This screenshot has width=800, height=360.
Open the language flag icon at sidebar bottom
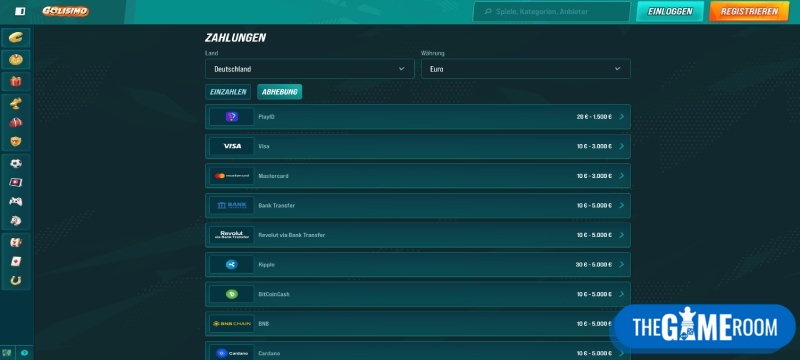(x=7, y=352)
